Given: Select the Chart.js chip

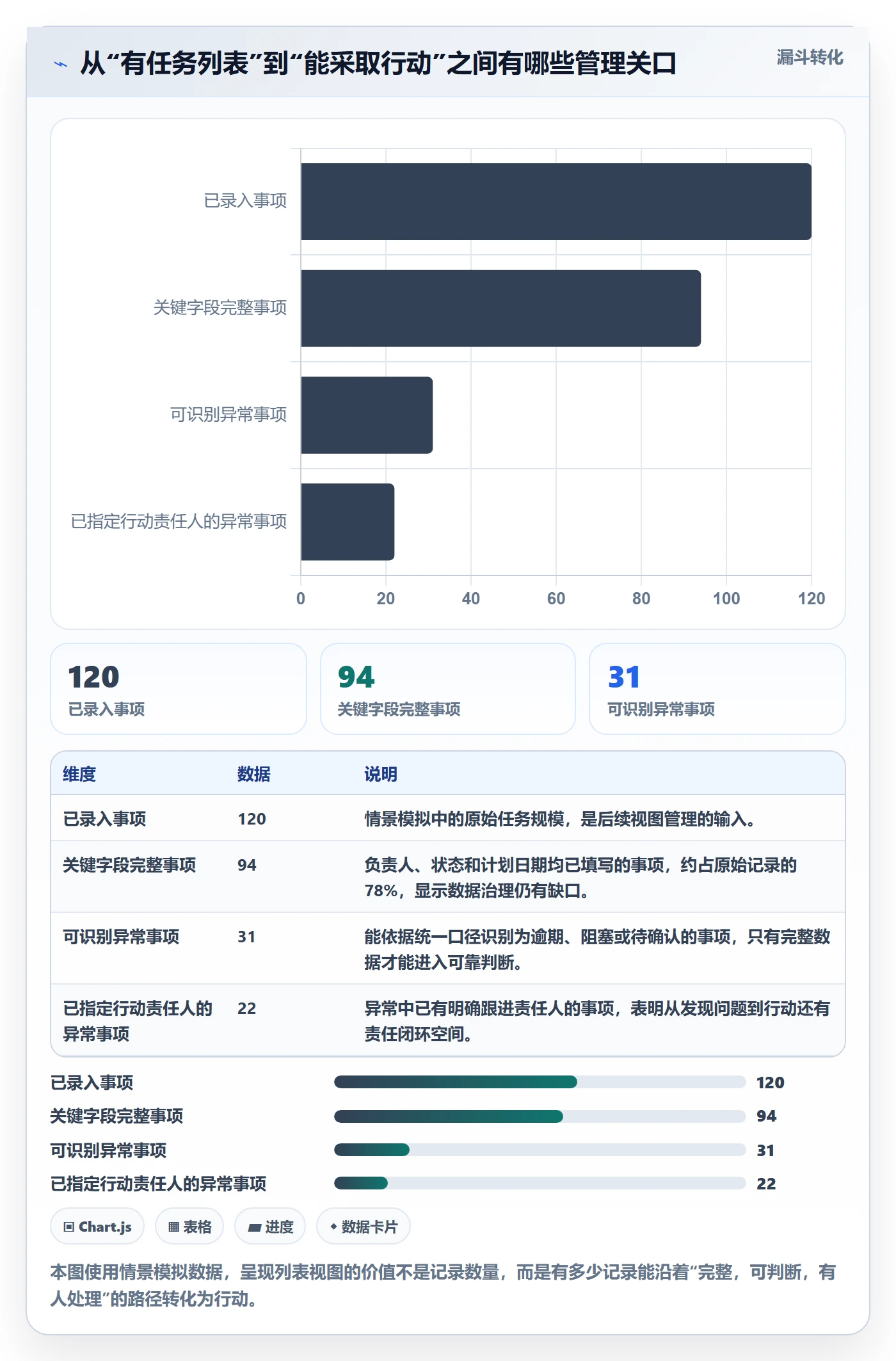Looking at the screenshot, I should (97, 1227).
